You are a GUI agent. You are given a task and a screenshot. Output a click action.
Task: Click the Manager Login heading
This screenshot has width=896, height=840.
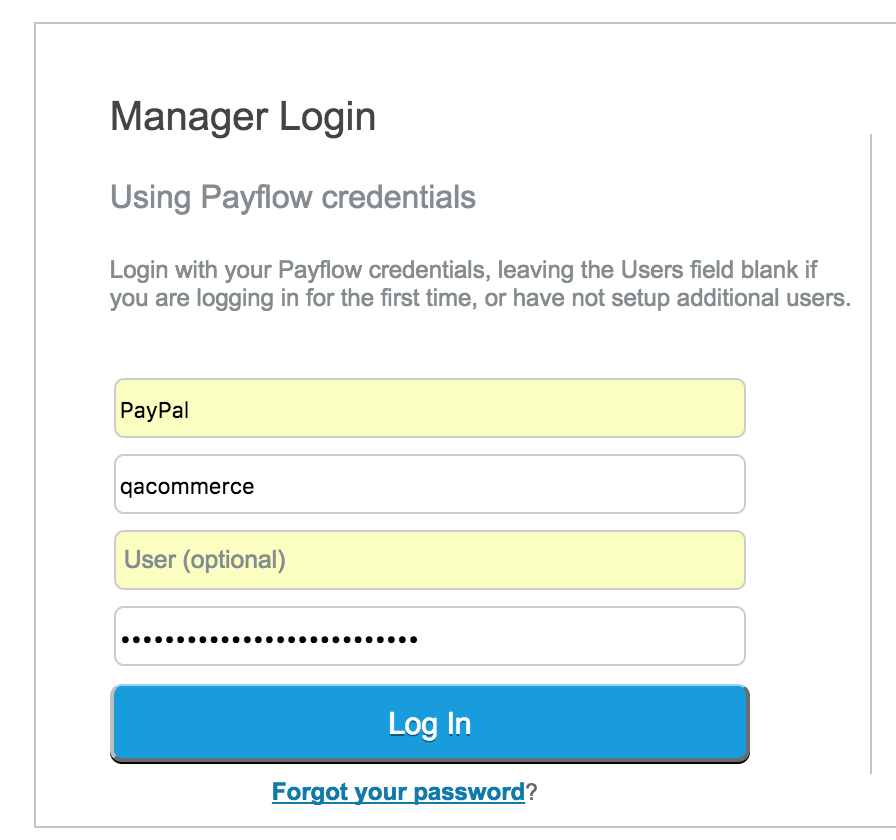pyautogui.click(x=243, y=117)
